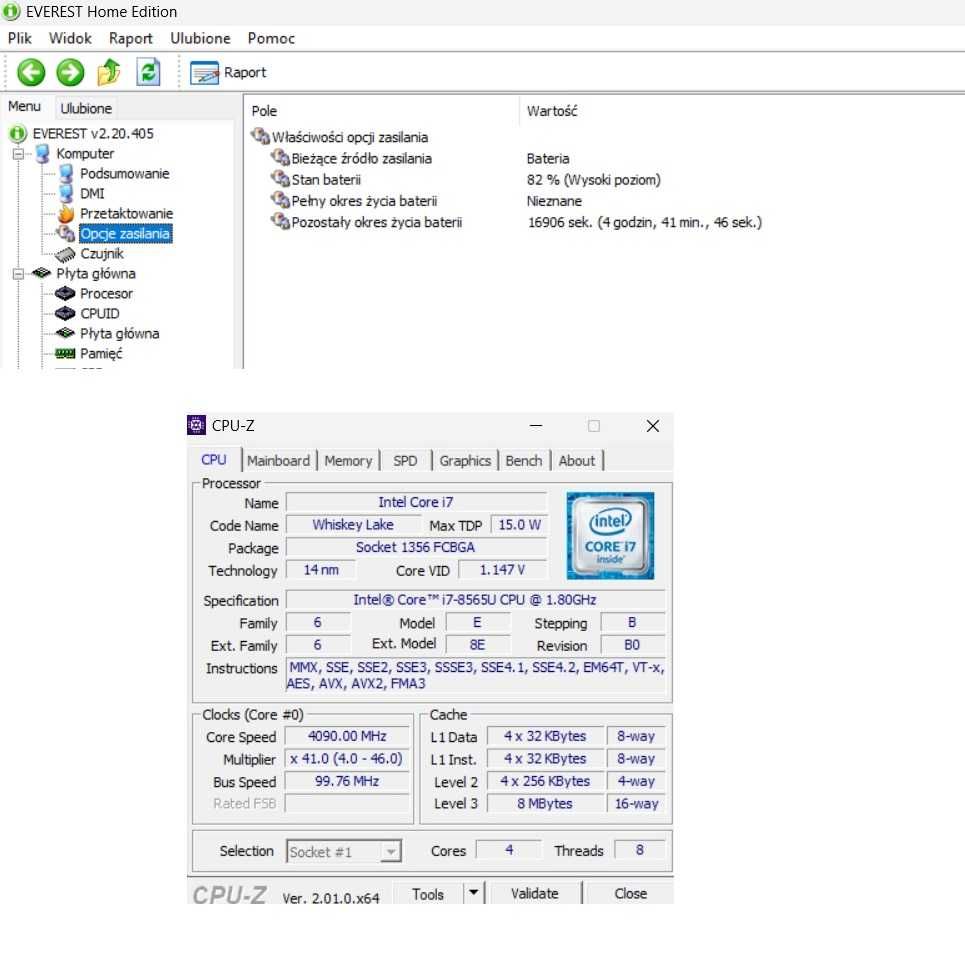Open the Pomoc menu
965x958 pixels.
coord(271,38)
